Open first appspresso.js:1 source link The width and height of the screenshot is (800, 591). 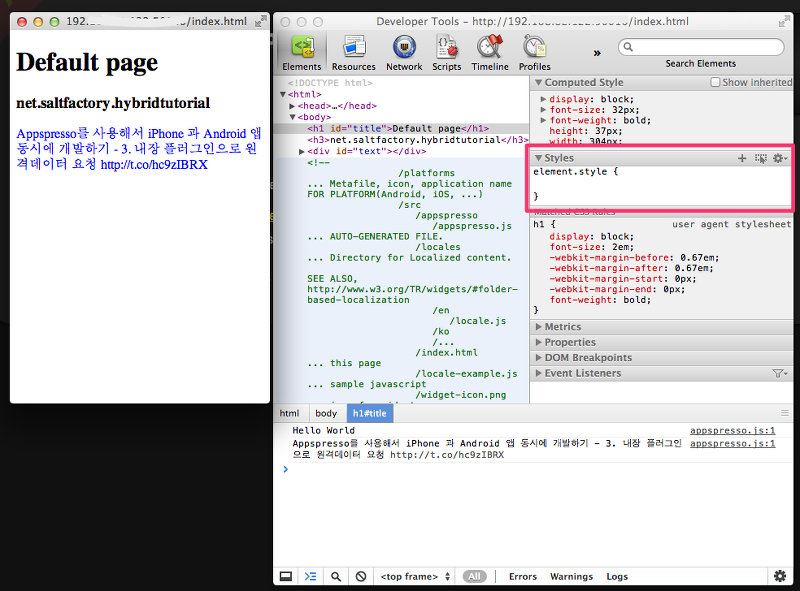tap(732, 431)
